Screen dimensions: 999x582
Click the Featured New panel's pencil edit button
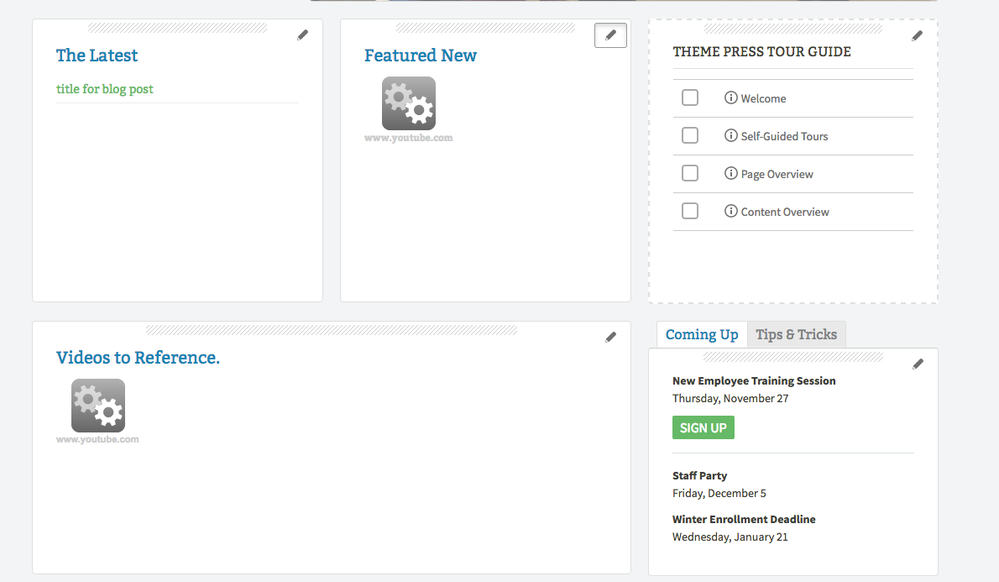[x=610, y=35]
